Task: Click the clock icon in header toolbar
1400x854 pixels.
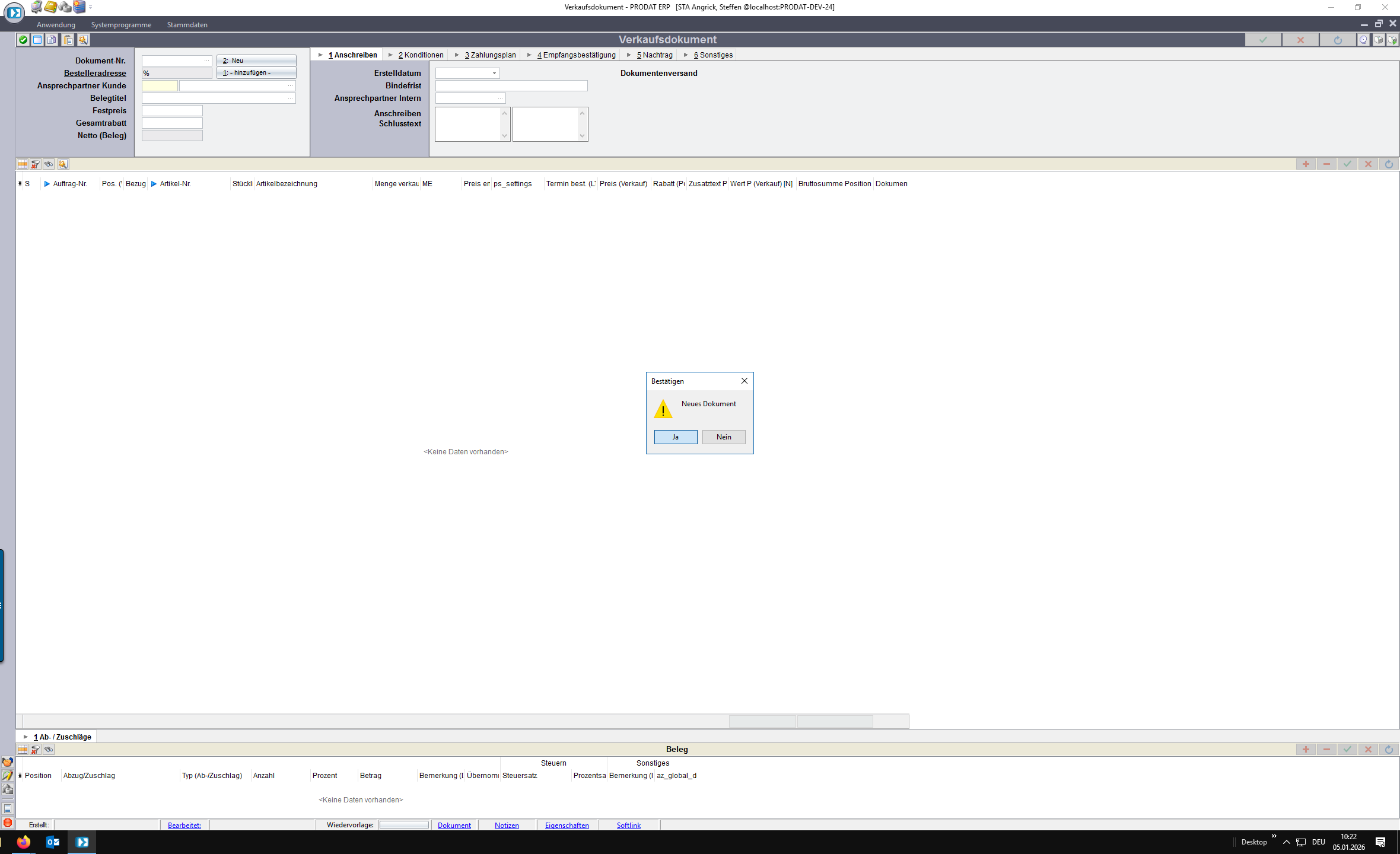Action: click(1363, 40)
